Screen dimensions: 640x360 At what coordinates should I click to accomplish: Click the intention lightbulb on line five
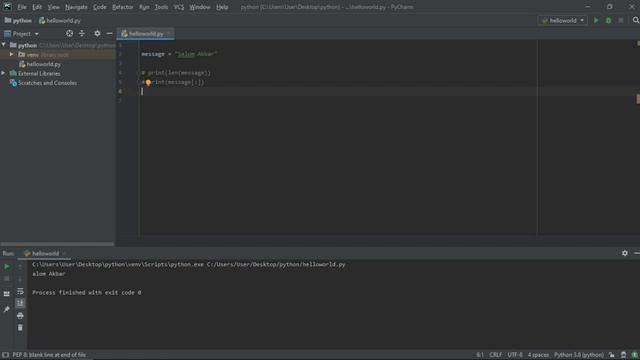click(x=148, y=82)
